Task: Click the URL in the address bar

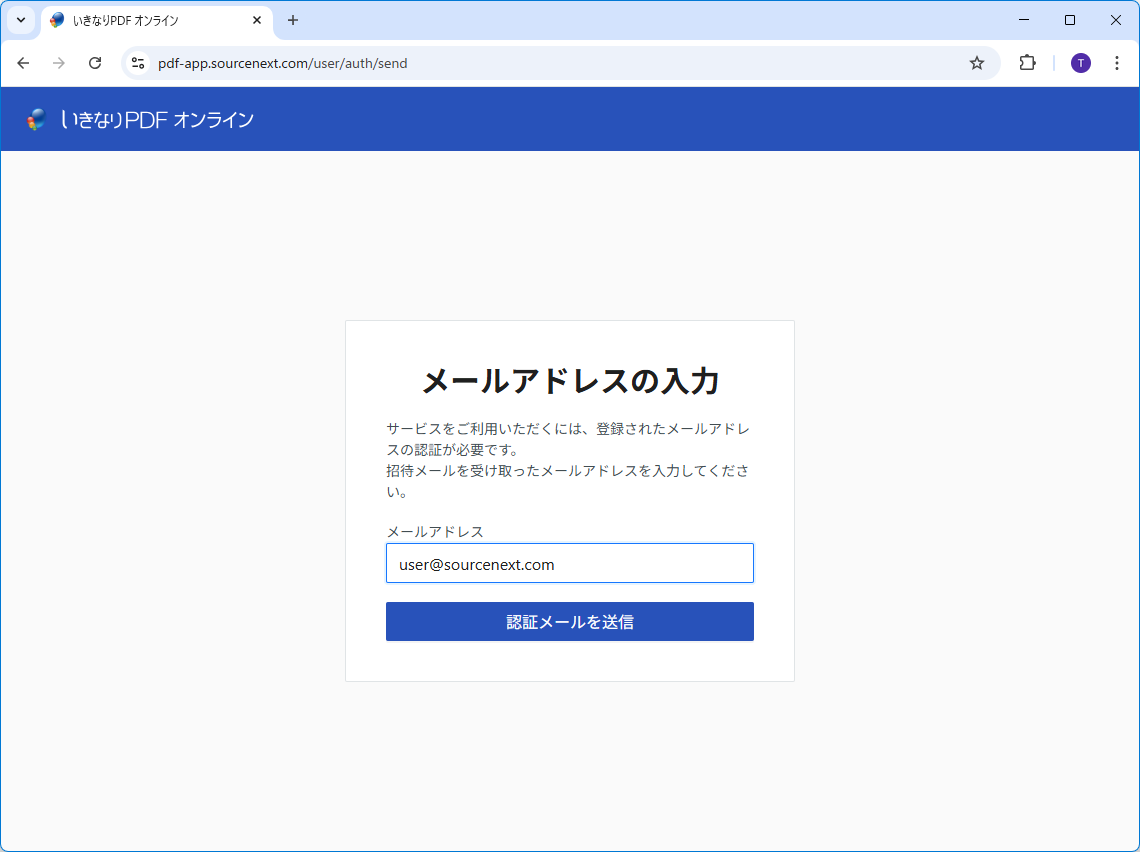Action: coord(283,63)
